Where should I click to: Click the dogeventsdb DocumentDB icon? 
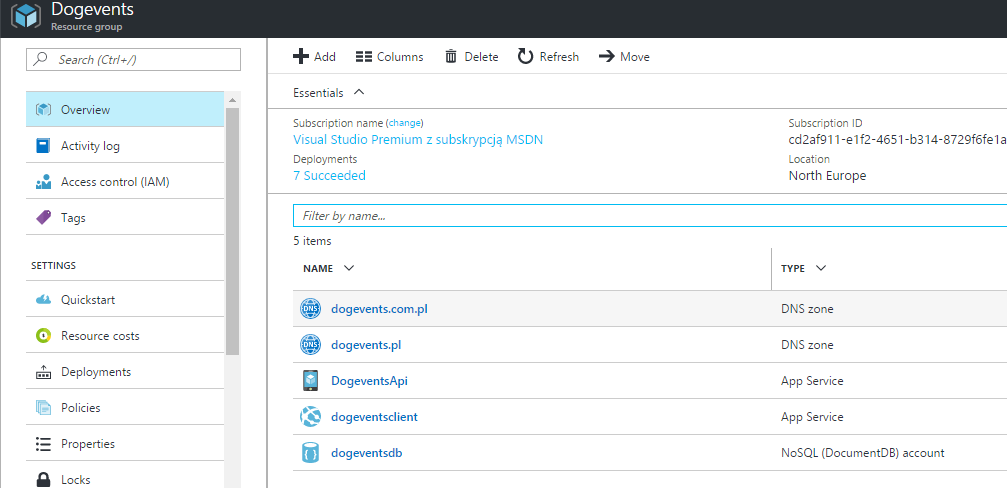click(310, 453)
